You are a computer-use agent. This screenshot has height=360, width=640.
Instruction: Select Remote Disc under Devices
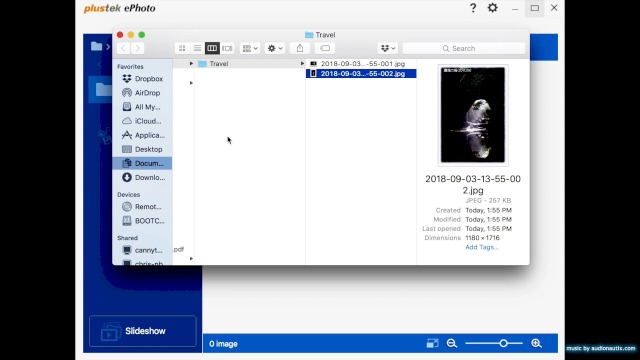[142, 207]
